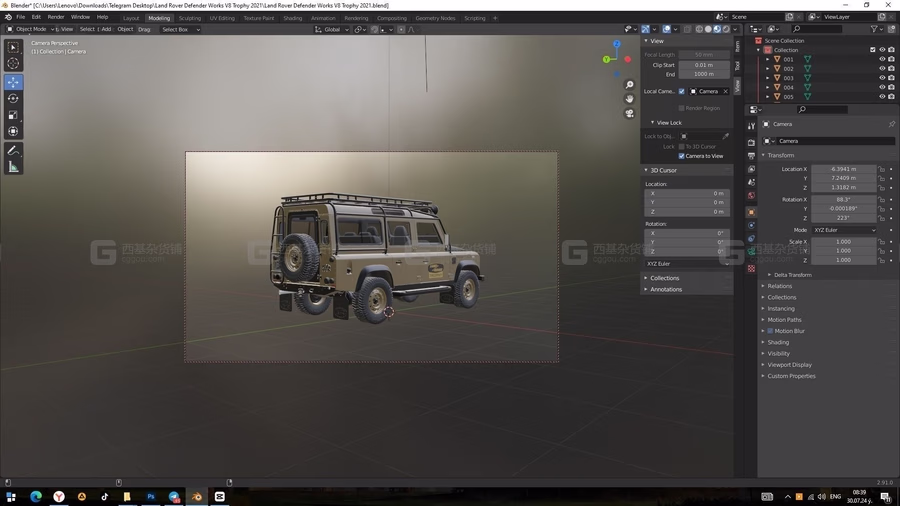This screenshot has width=900, height=506.
Task: Disable render for object 002 camera icon
Action: point(891,69)
